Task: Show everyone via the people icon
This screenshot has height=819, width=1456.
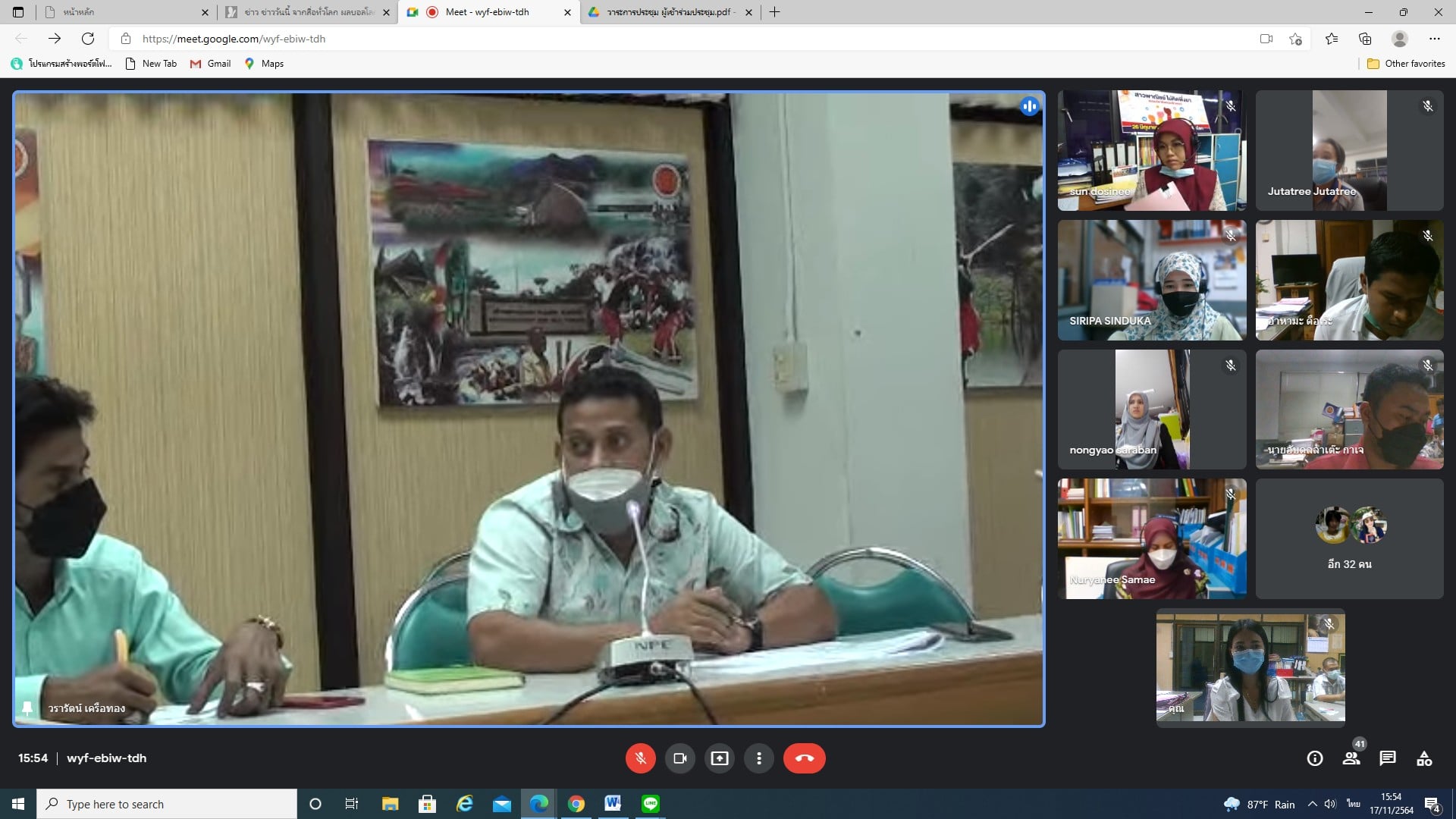Action: point(1351,758)
